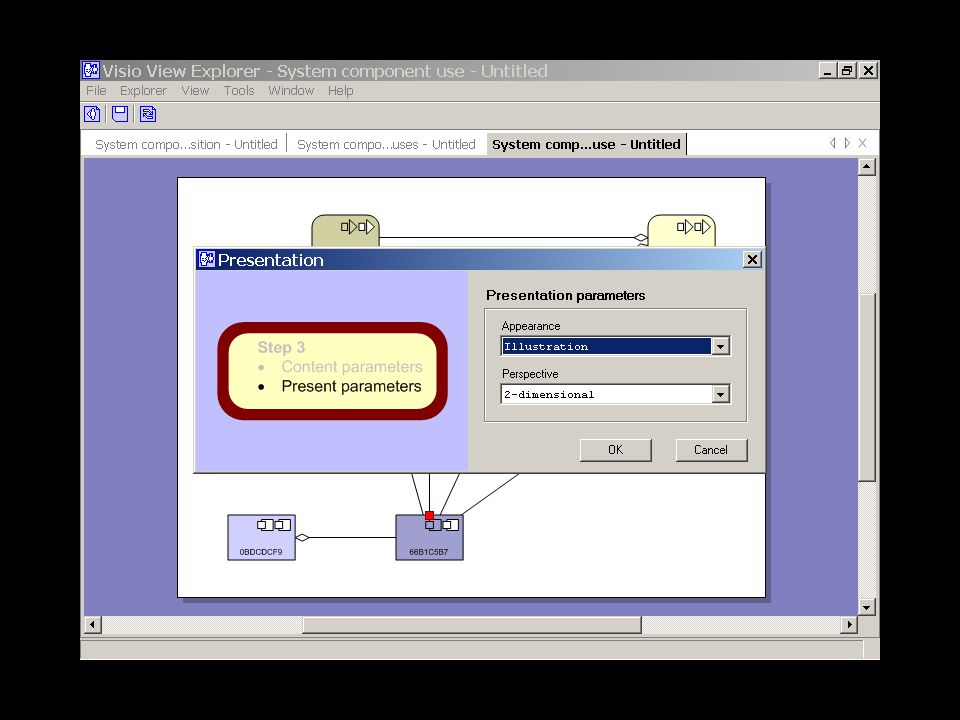The width and height of the screenshot is (960, 720).
Task: Click the "Content parameters" step text
Action: point(352,367)
